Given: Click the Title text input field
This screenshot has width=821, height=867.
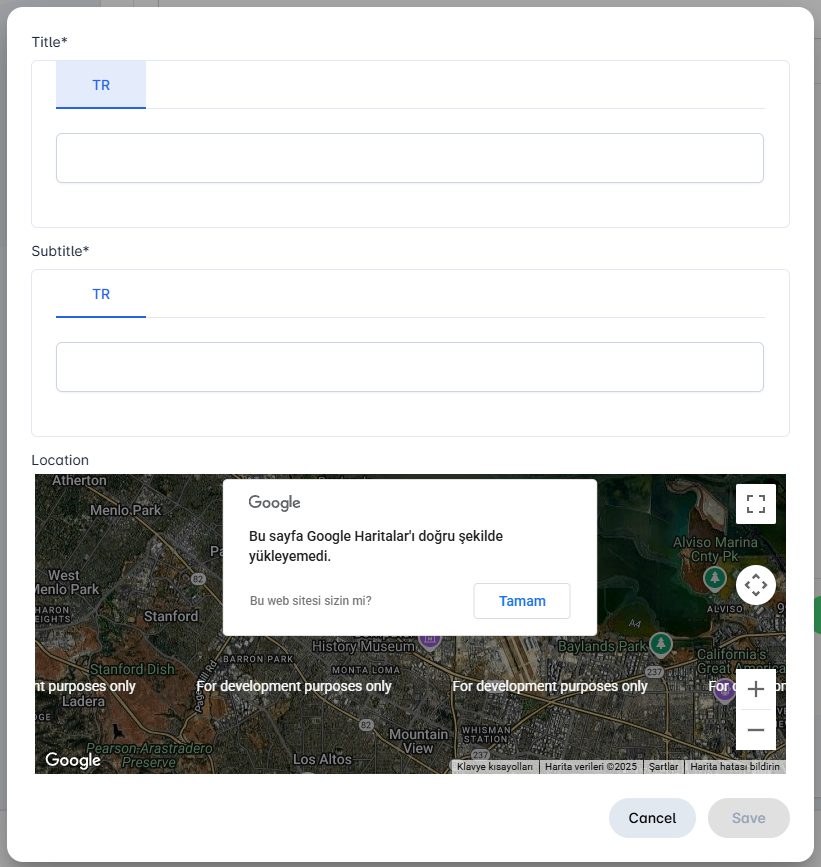Looking at the screenshot, I should coord(410,158).
